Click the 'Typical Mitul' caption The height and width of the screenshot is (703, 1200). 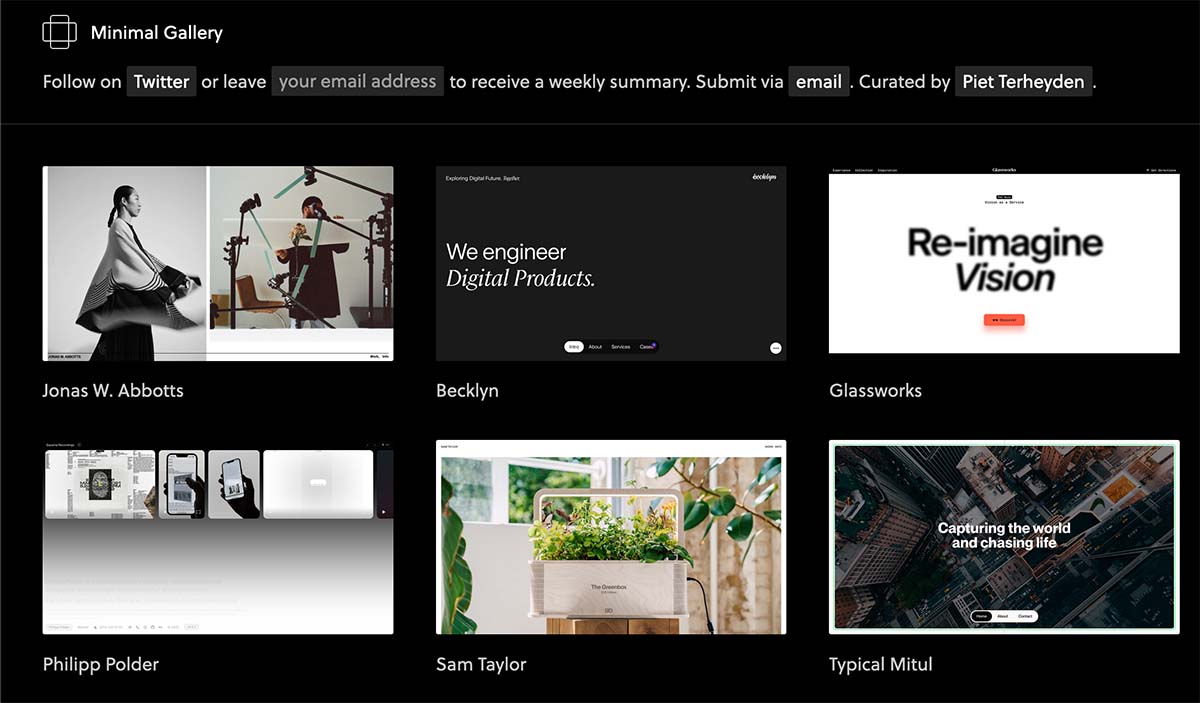click(x=881, y=664)
